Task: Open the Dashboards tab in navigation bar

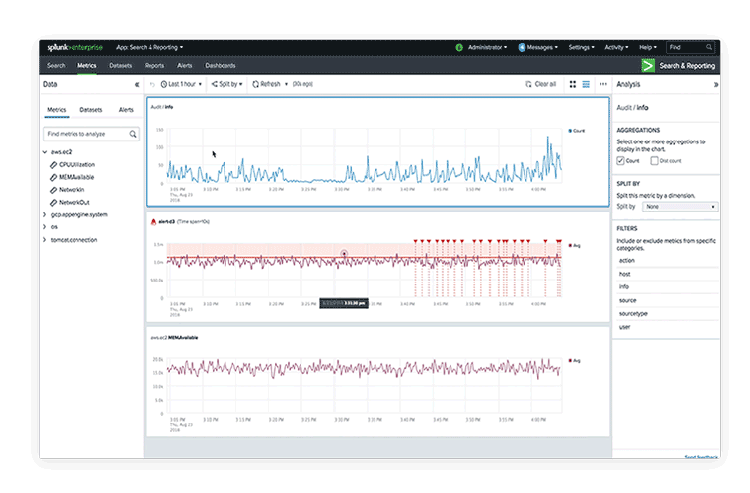Action: click(x=221, y=65)
